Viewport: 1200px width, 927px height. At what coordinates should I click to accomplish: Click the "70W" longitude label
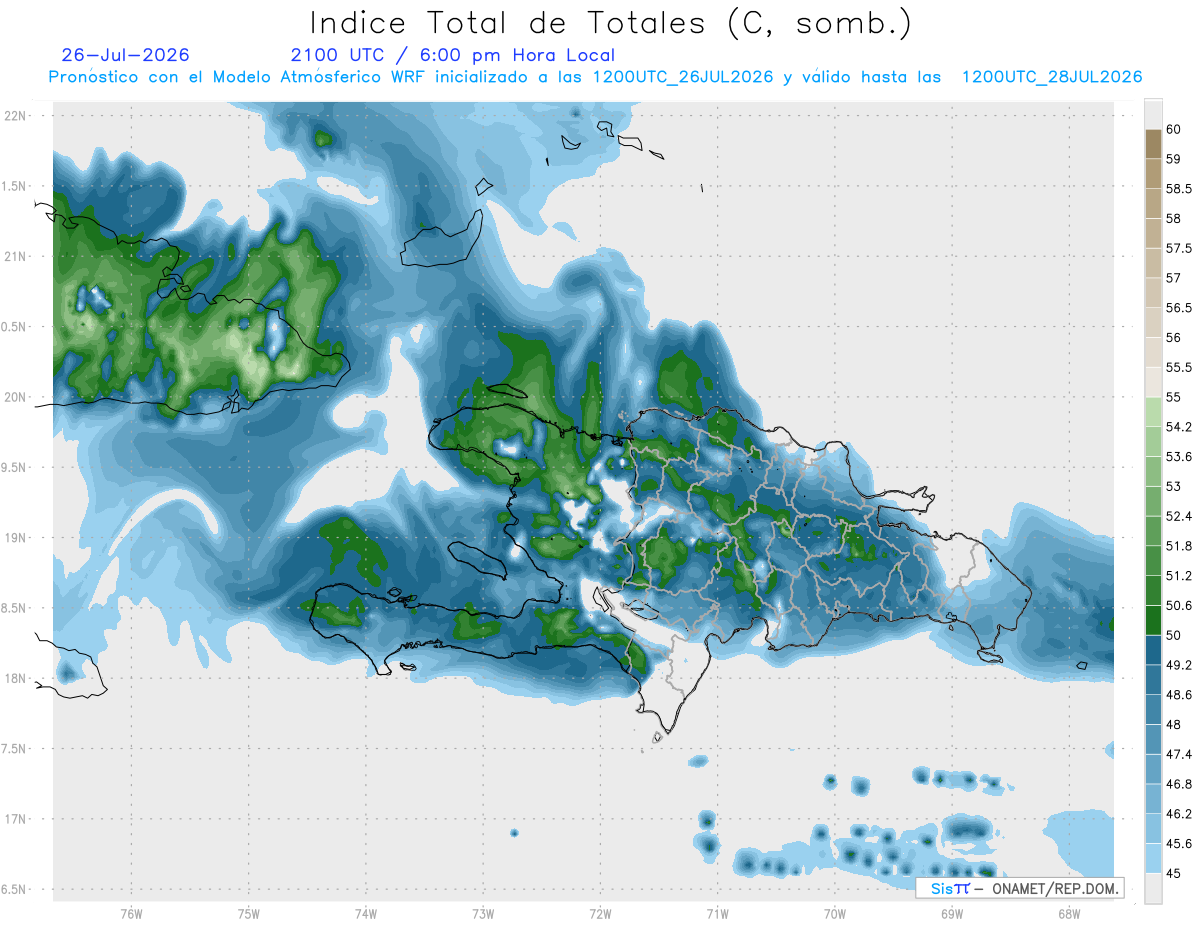click(834, 914)
